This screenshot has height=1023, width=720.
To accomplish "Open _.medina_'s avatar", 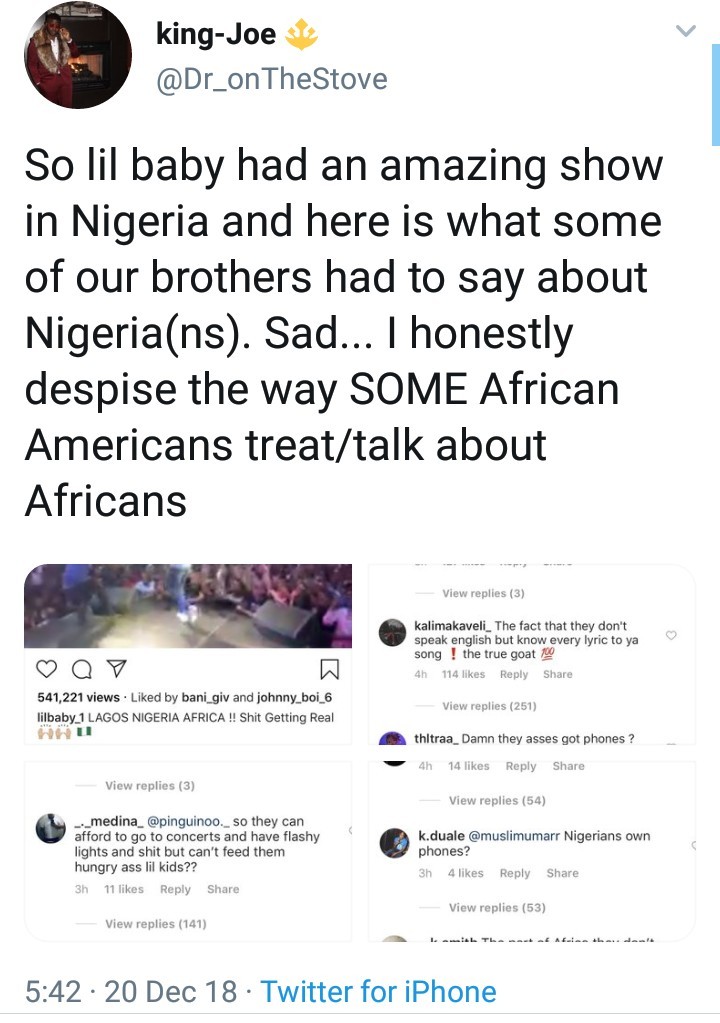I will click(x=50, y=828).
